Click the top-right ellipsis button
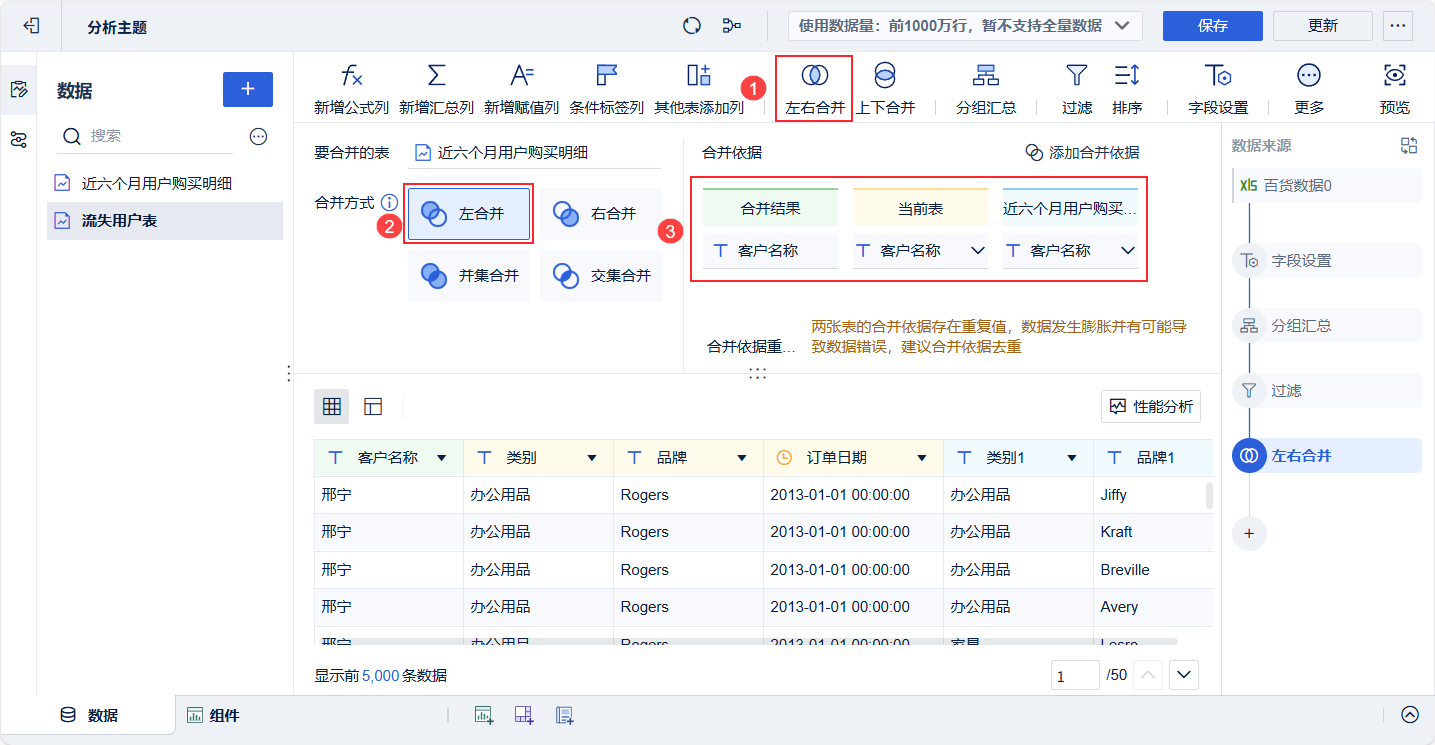This screenshot has height=745, width=1435. coord(1397,26)
